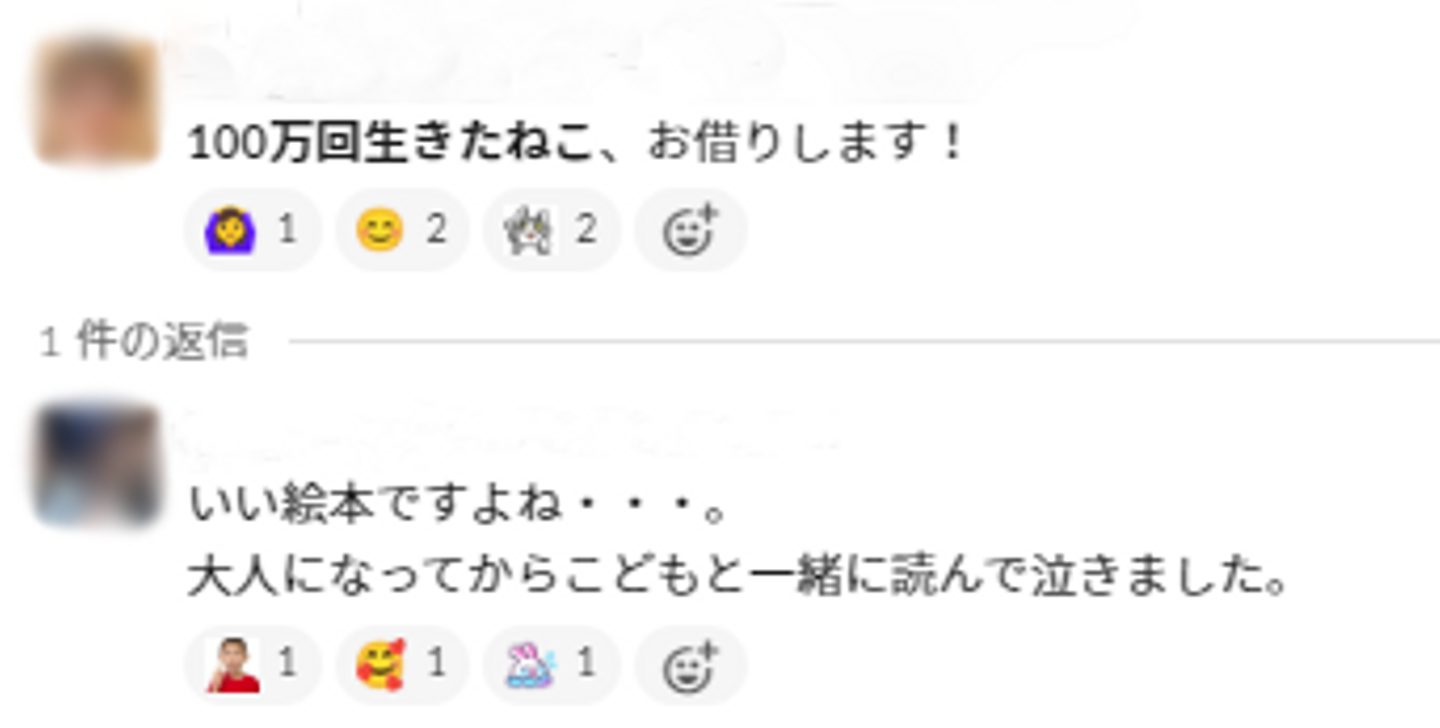
Task: Click the bold 100万回生きたねこ text
Action: pyautogui.click(x=391, y=145)
